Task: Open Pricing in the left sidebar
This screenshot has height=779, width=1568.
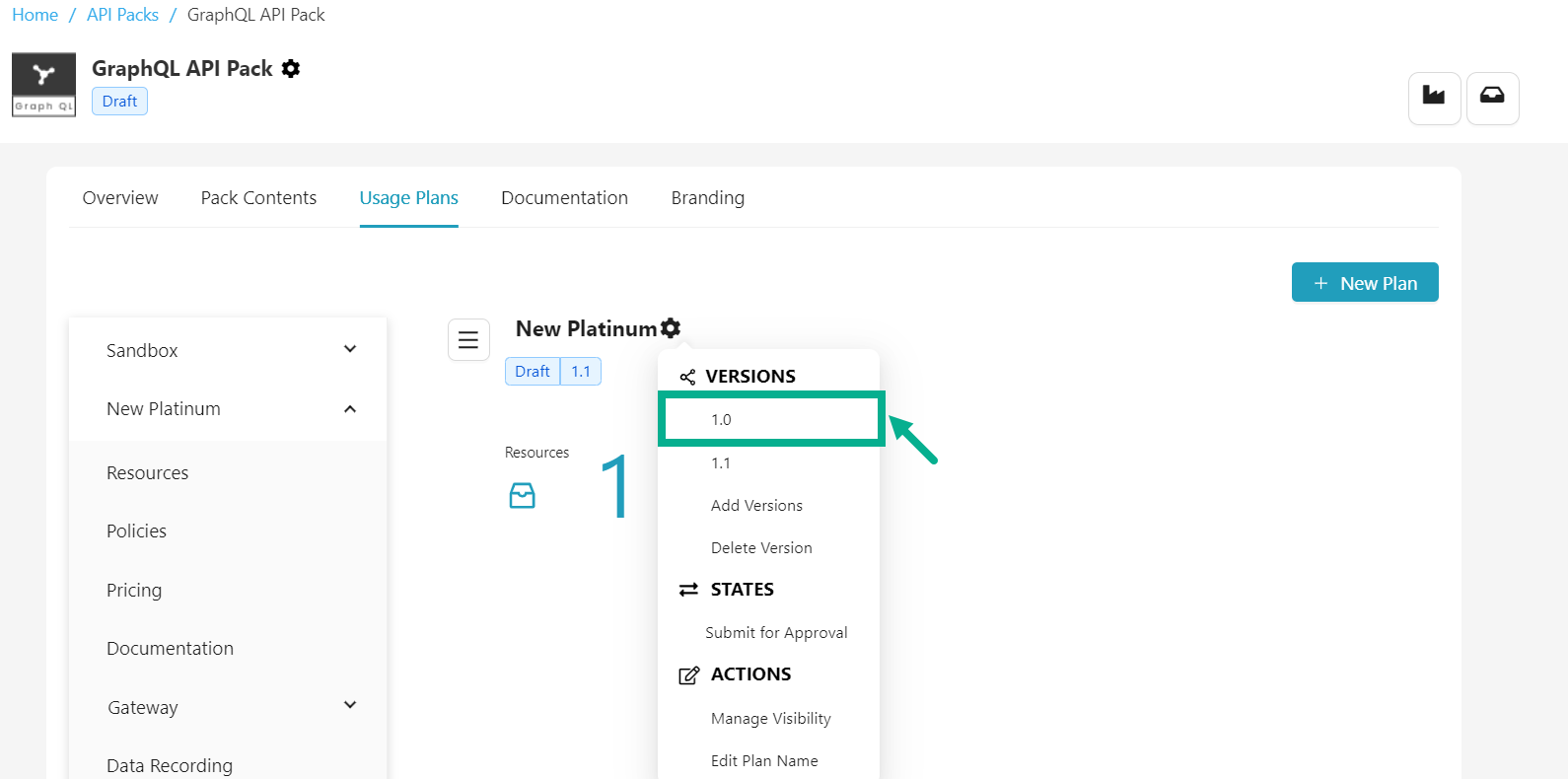Action: click(134, 591)
